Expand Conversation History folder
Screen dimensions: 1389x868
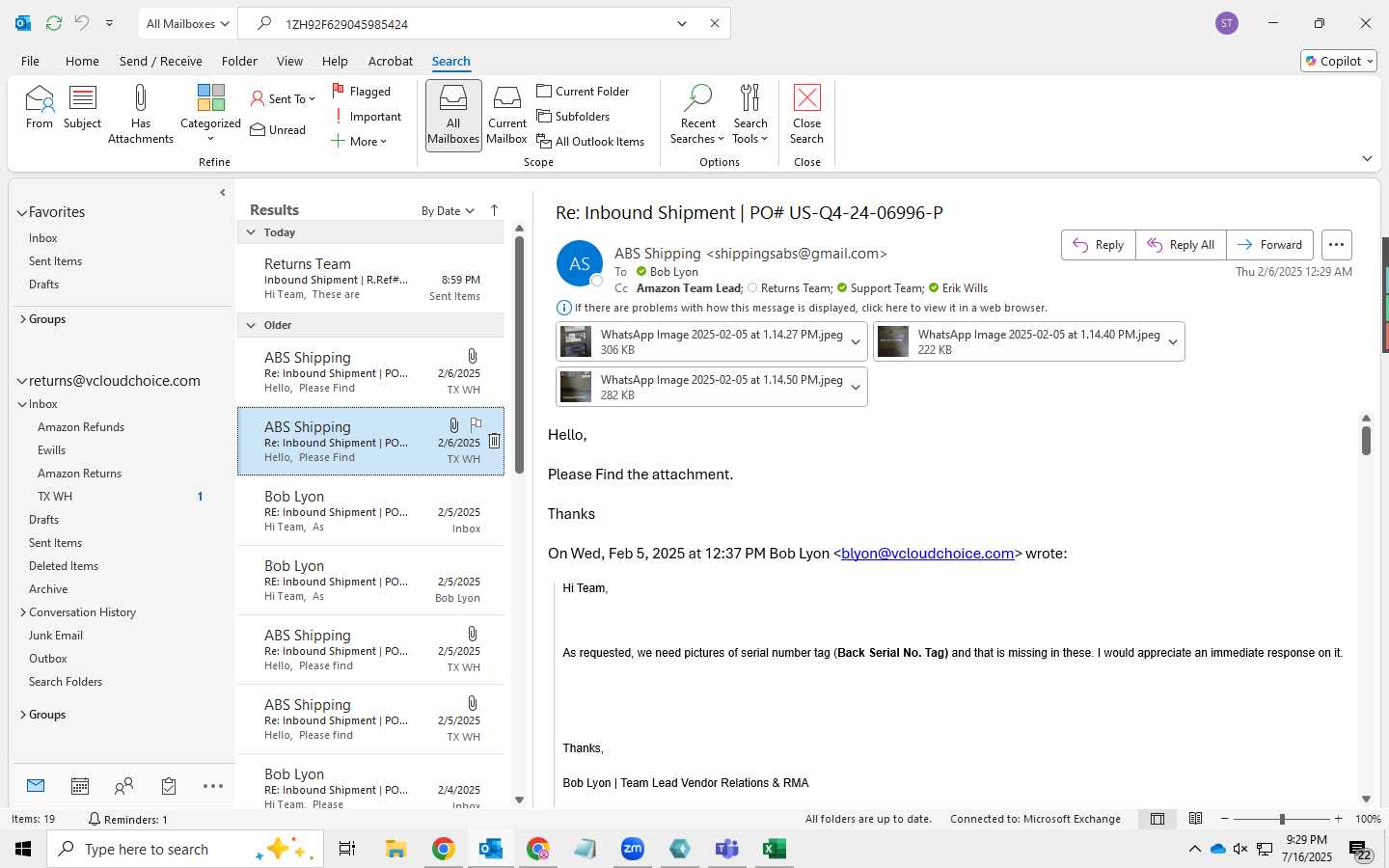pyautogui.click(x=23, y=612)
